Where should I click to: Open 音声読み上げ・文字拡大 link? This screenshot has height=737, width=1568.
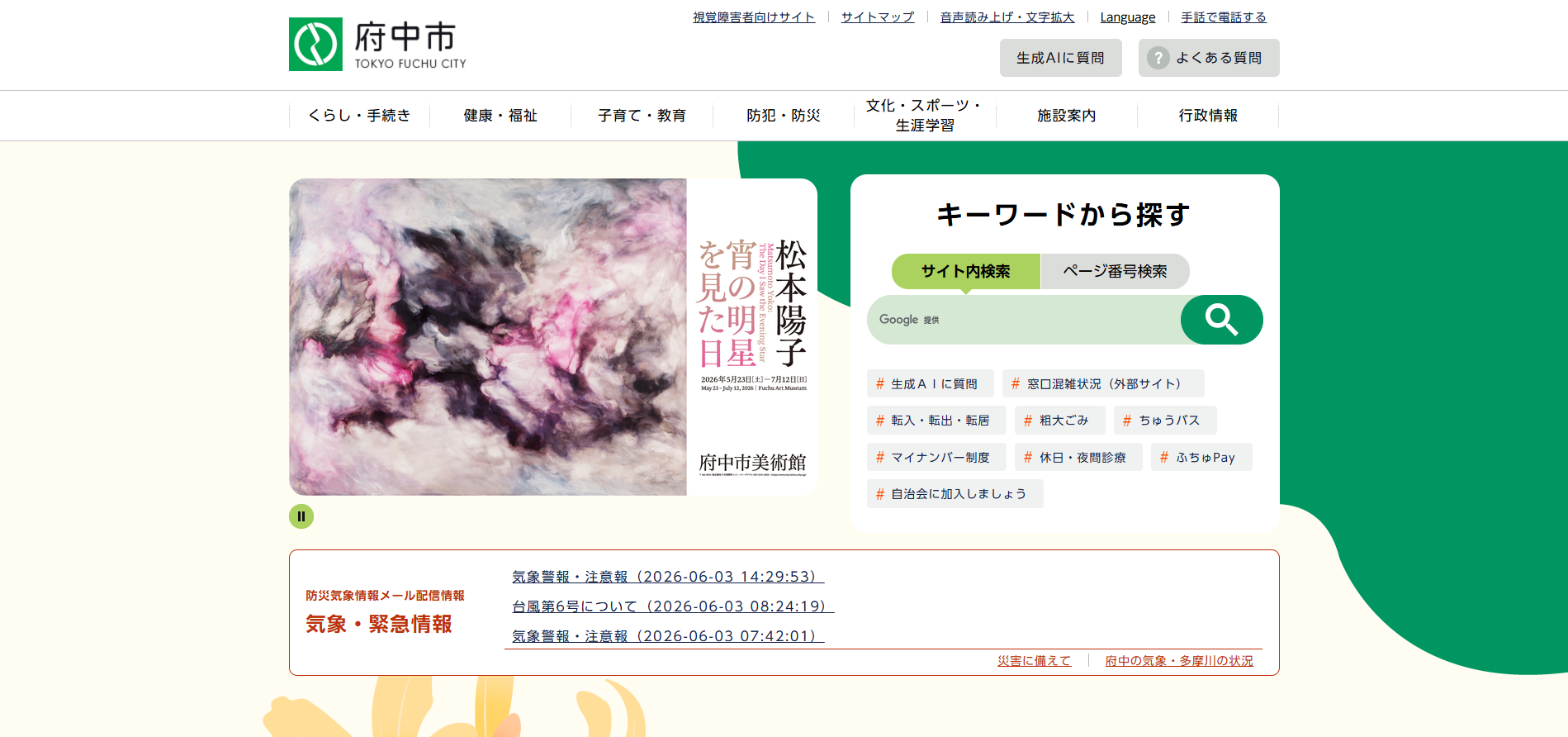(1007, 17)
